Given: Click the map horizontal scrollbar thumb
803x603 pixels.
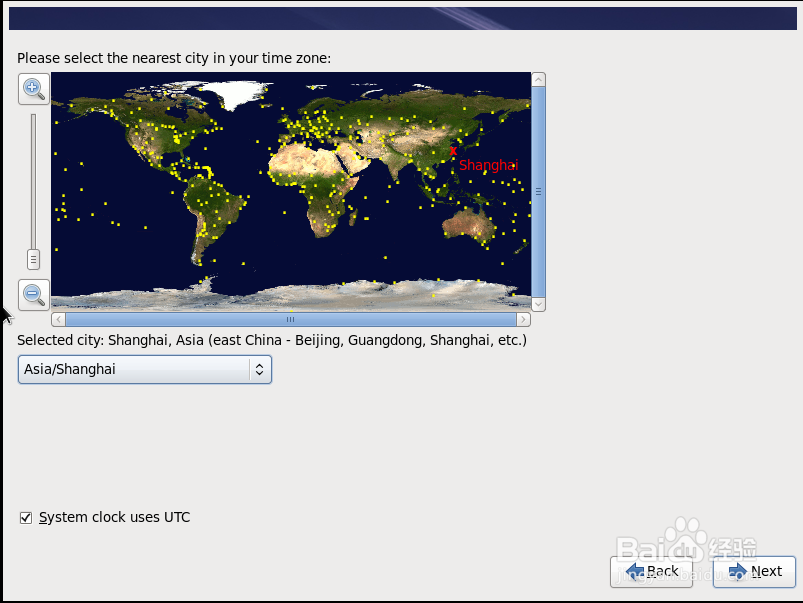Looking at the screenshot, I should (x=290, y=320).
